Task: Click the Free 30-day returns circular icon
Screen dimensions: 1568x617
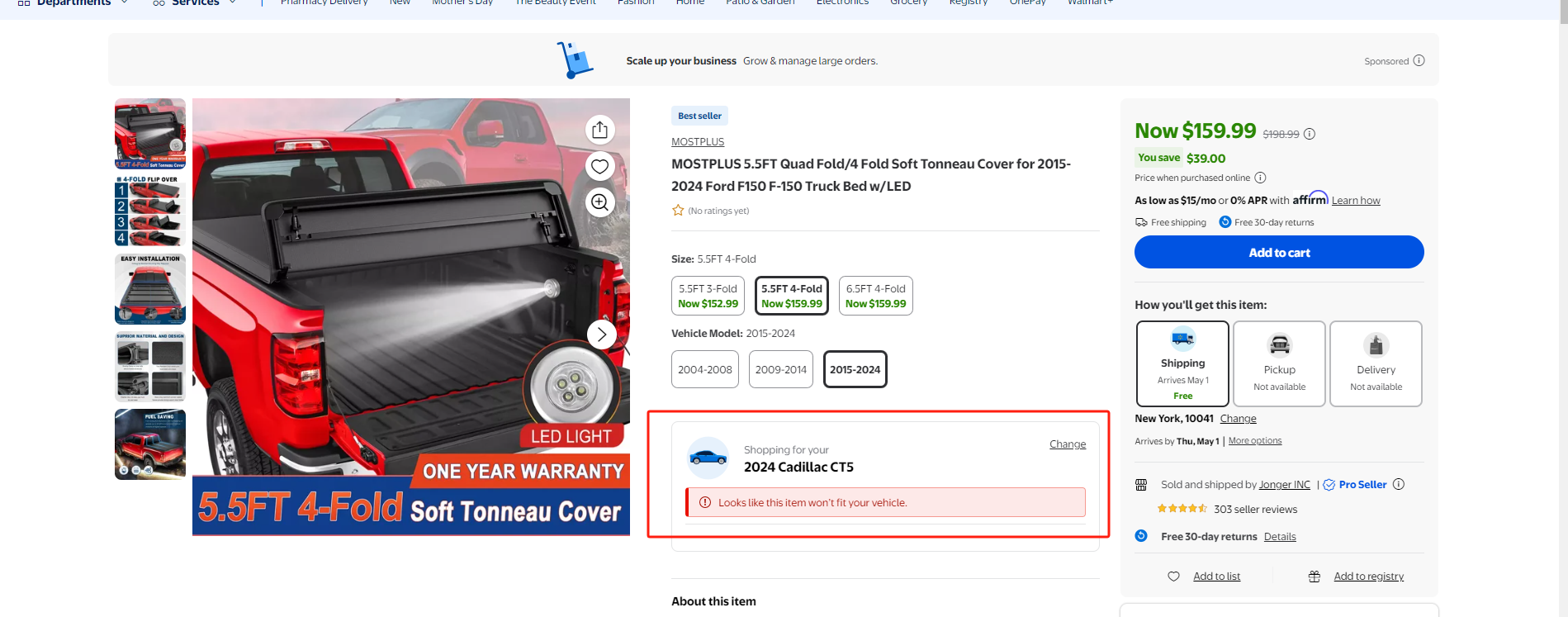Action: (x=1141, y=536)
